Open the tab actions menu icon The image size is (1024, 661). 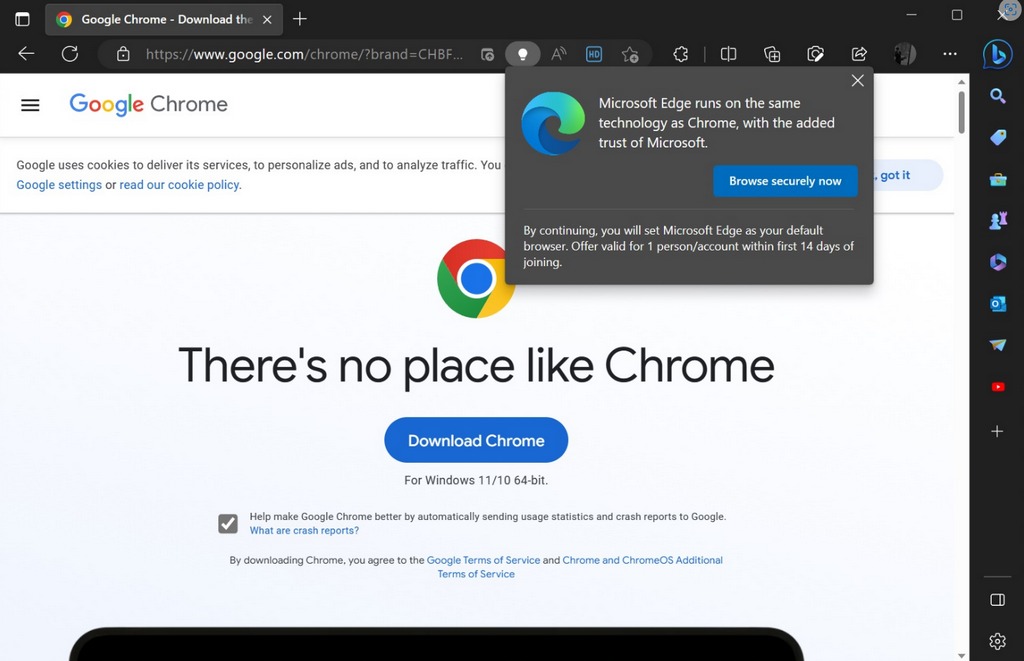pos(22,19)
